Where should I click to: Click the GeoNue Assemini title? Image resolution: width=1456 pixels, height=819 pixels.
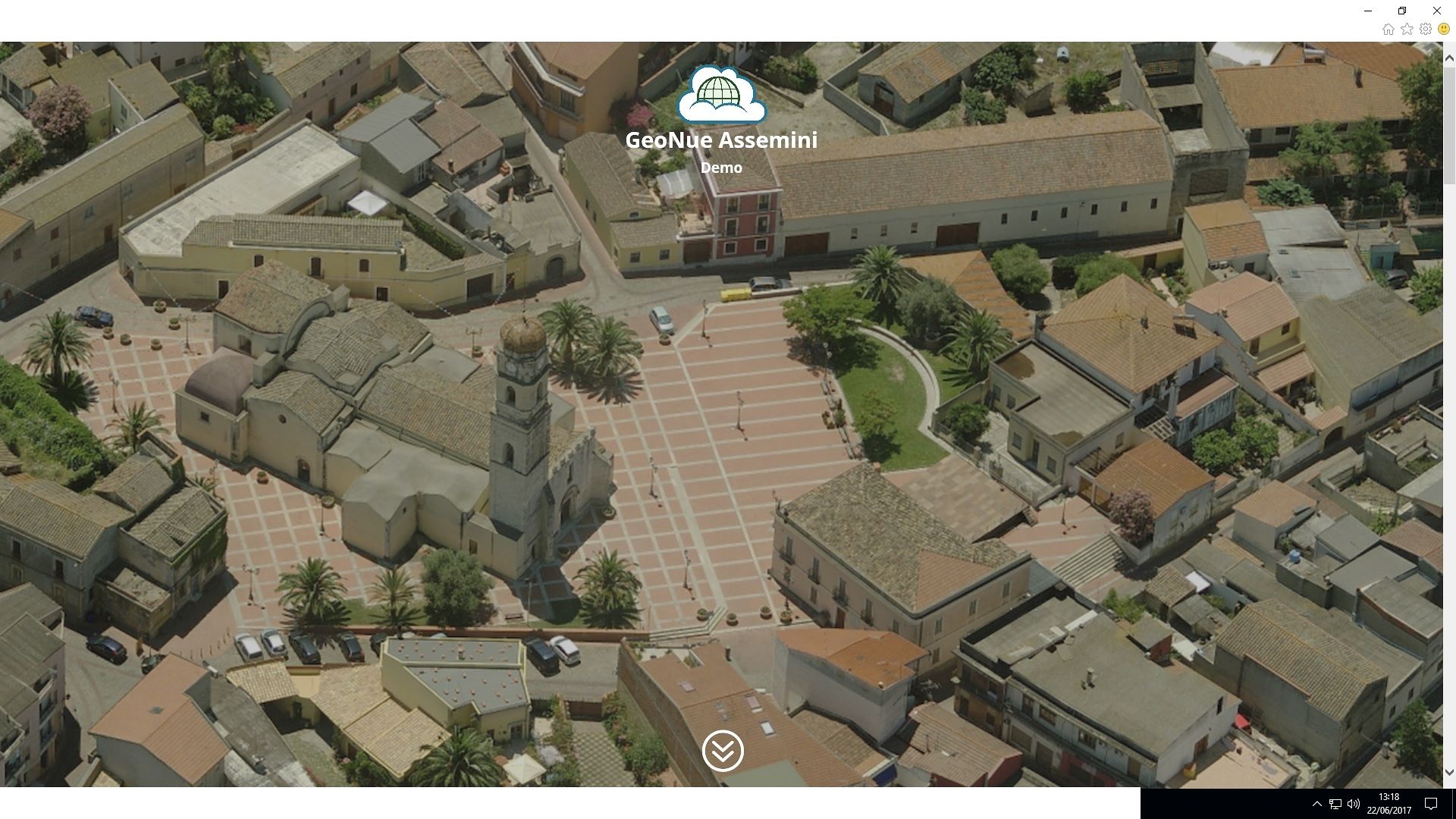[x=721, y=140]
